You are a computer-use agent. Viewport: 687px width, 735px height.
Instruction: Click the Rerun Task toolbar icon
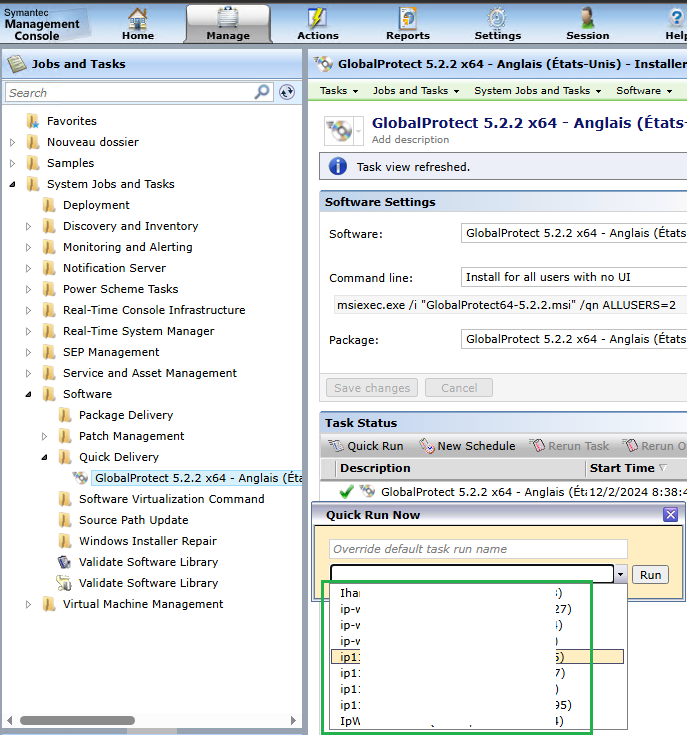pos(537,445)
